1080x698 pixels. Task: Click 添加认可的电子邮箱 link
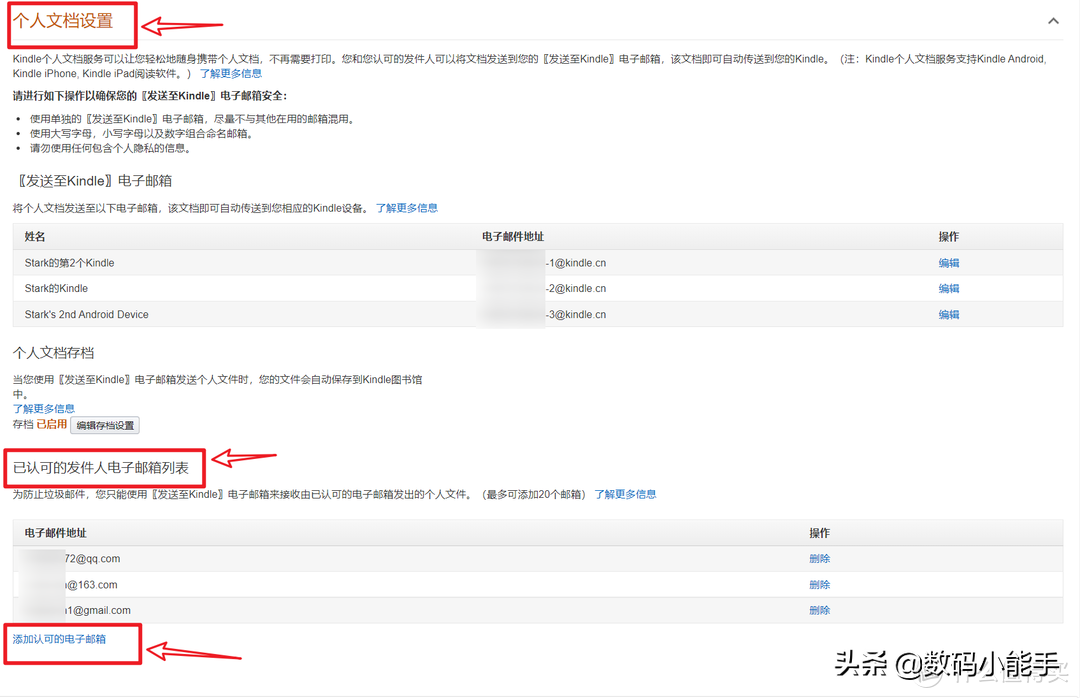(59, 639)
